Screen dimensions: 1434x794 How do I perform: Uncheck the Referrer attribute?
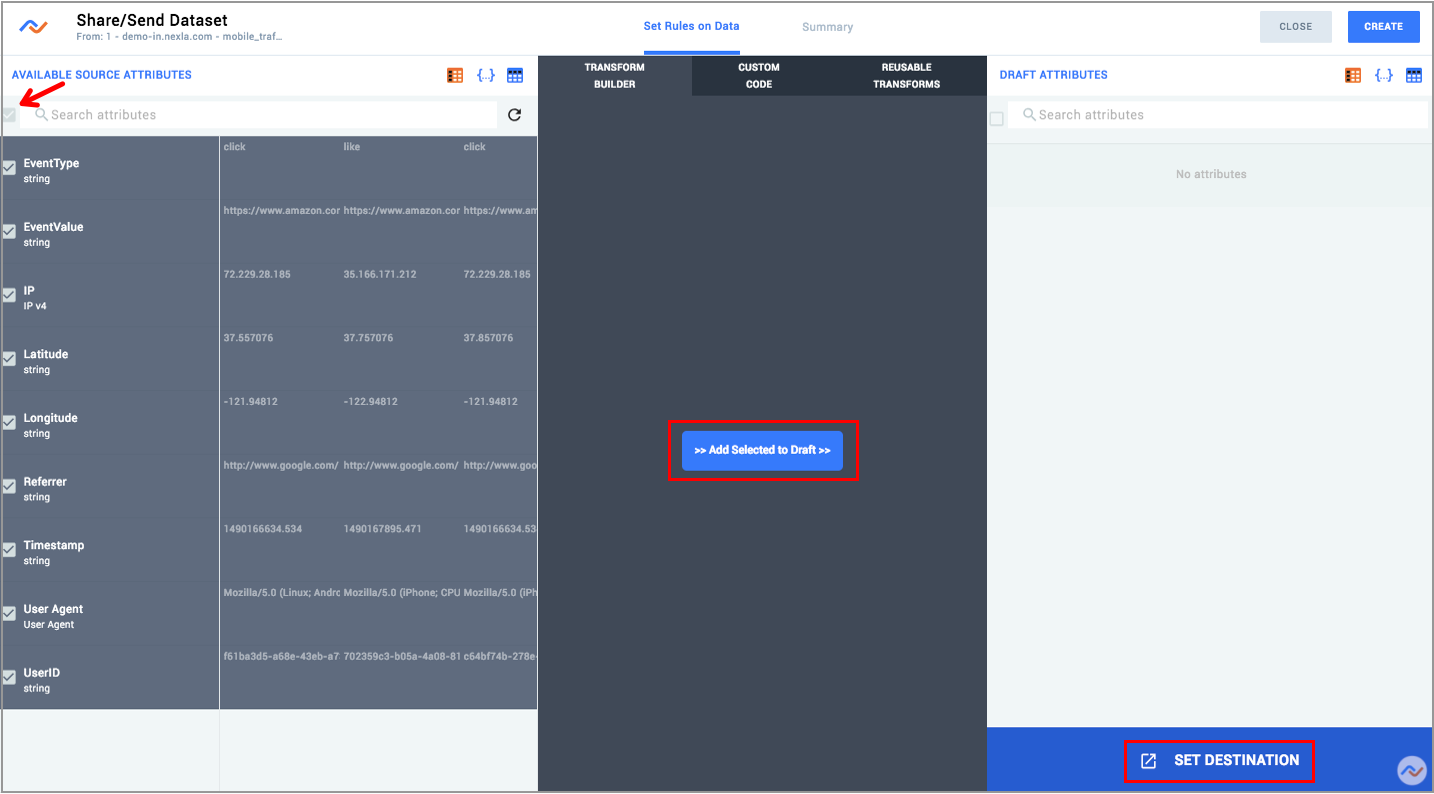(x=9, y=486)
